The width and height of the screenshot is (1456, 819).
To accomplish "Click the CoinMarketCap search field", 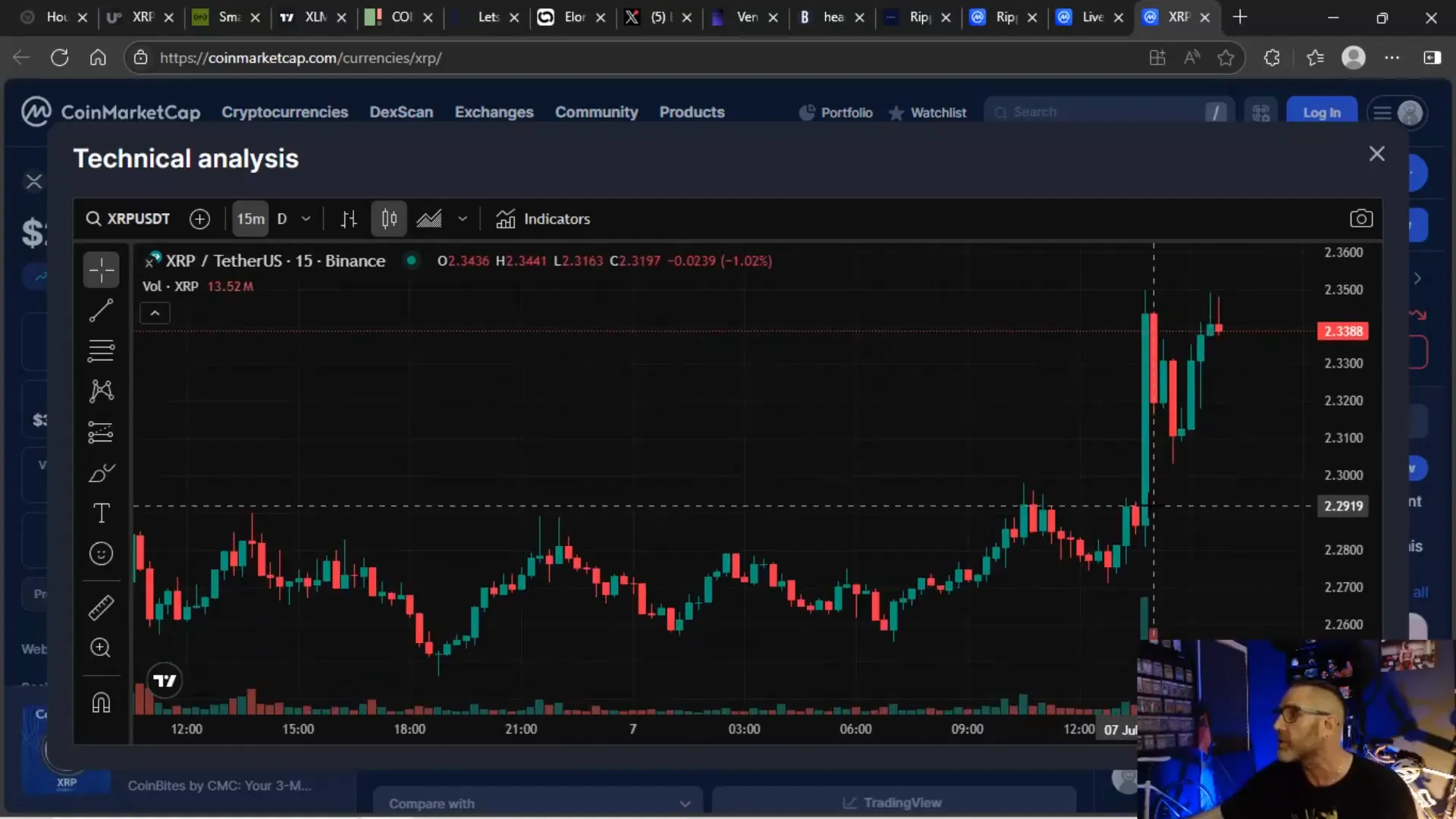I will tap(1109, 112).
